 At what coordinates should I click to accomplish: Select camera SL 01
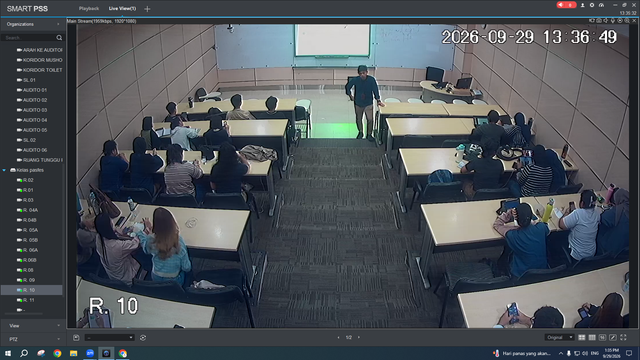click(26, 80)
